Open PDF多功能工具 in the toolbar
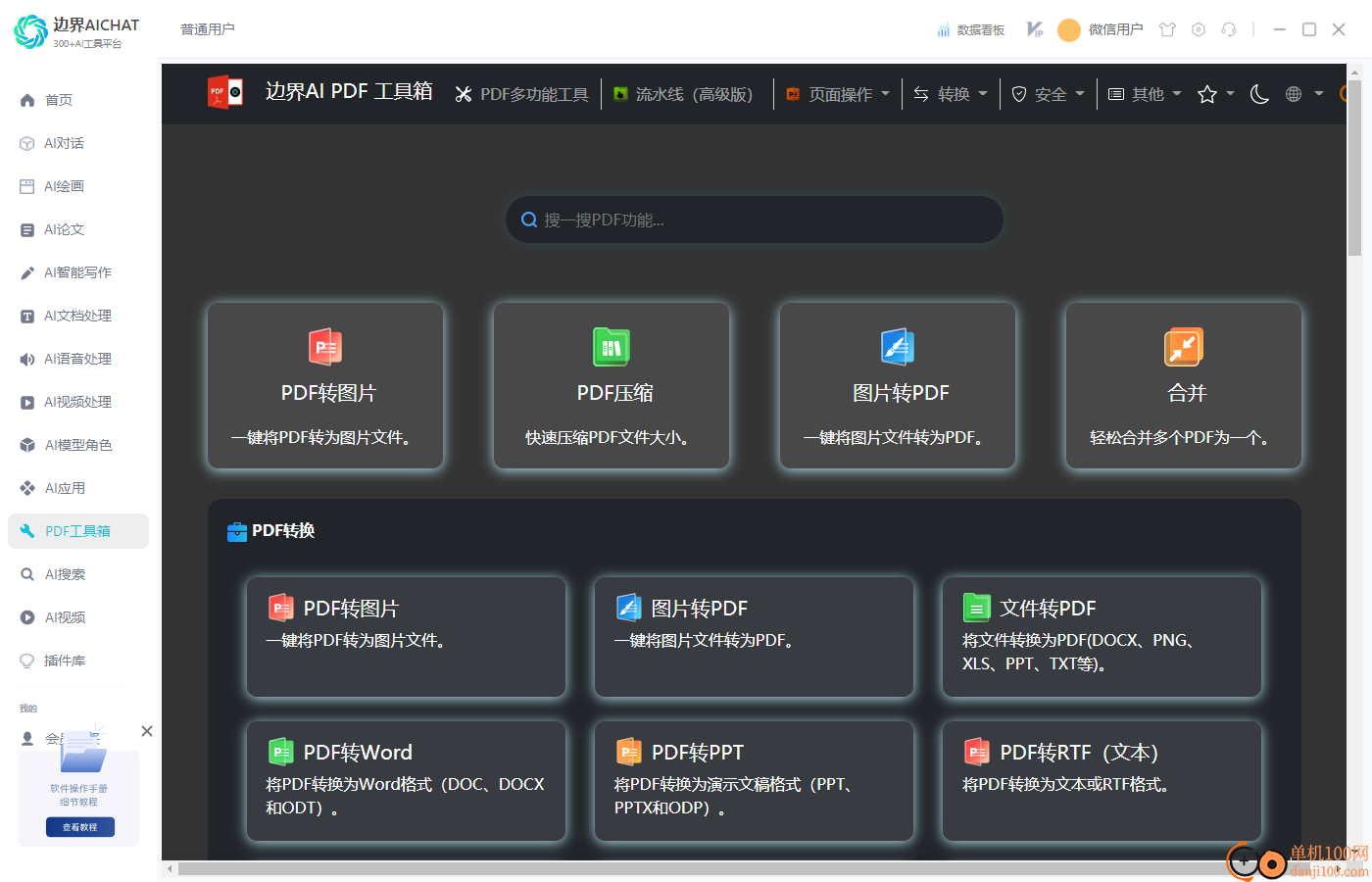The image size is (1372, 882). point(521,94)
